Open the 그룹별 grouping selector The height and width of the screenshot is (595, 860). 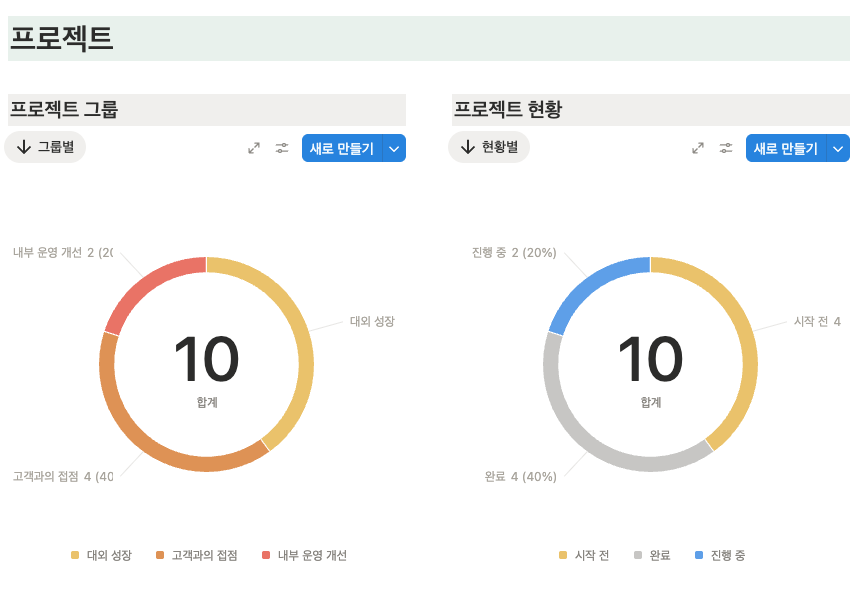click(45, 148)
